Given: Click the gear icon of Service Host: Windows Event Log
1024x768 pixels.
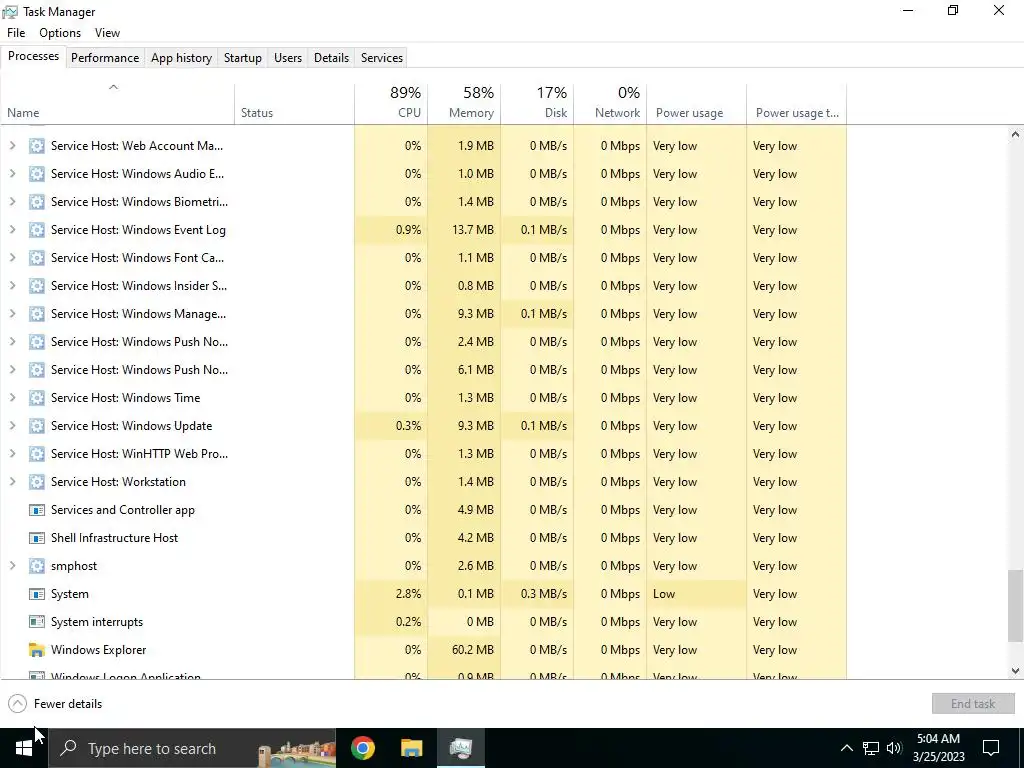Looking at the screenshot, I should click(x=37, y=230).
